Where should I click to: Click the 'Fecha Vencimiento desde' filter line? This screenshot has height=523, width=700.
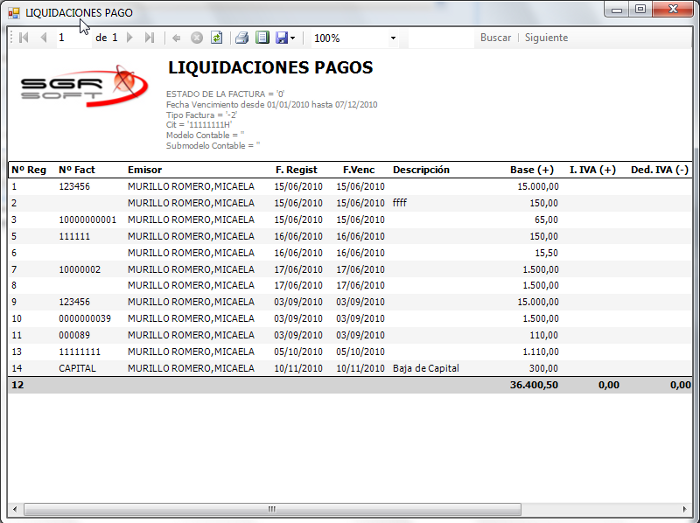tap(271, 104)
